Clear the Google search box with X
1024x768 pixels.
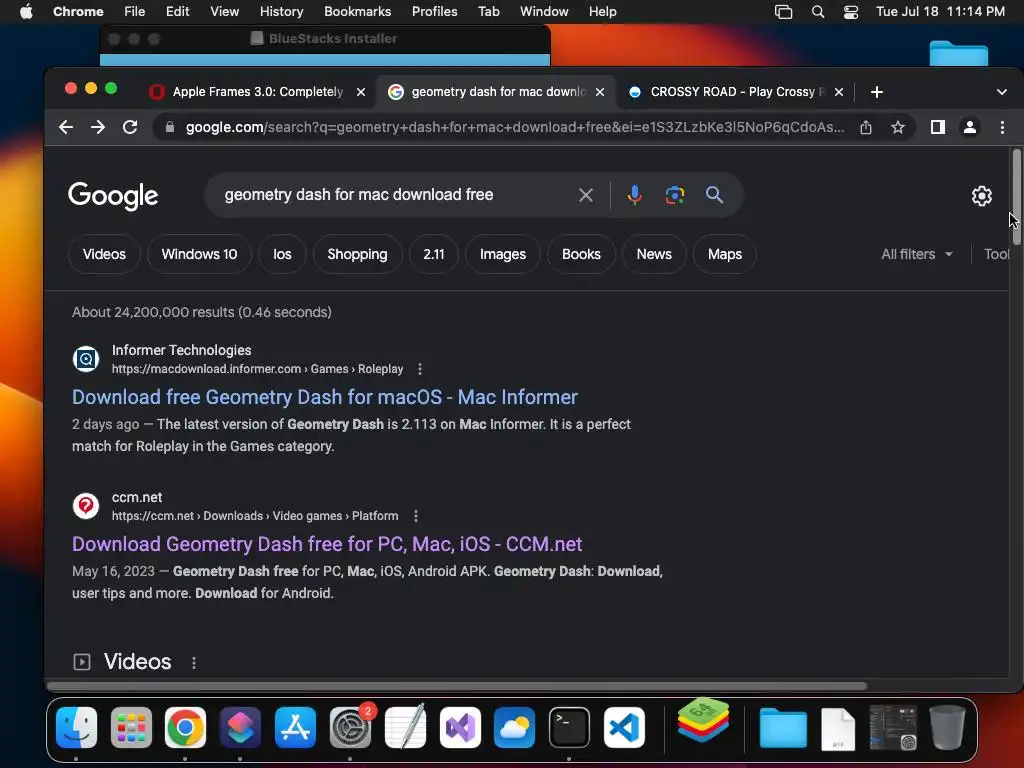[586, 195]
